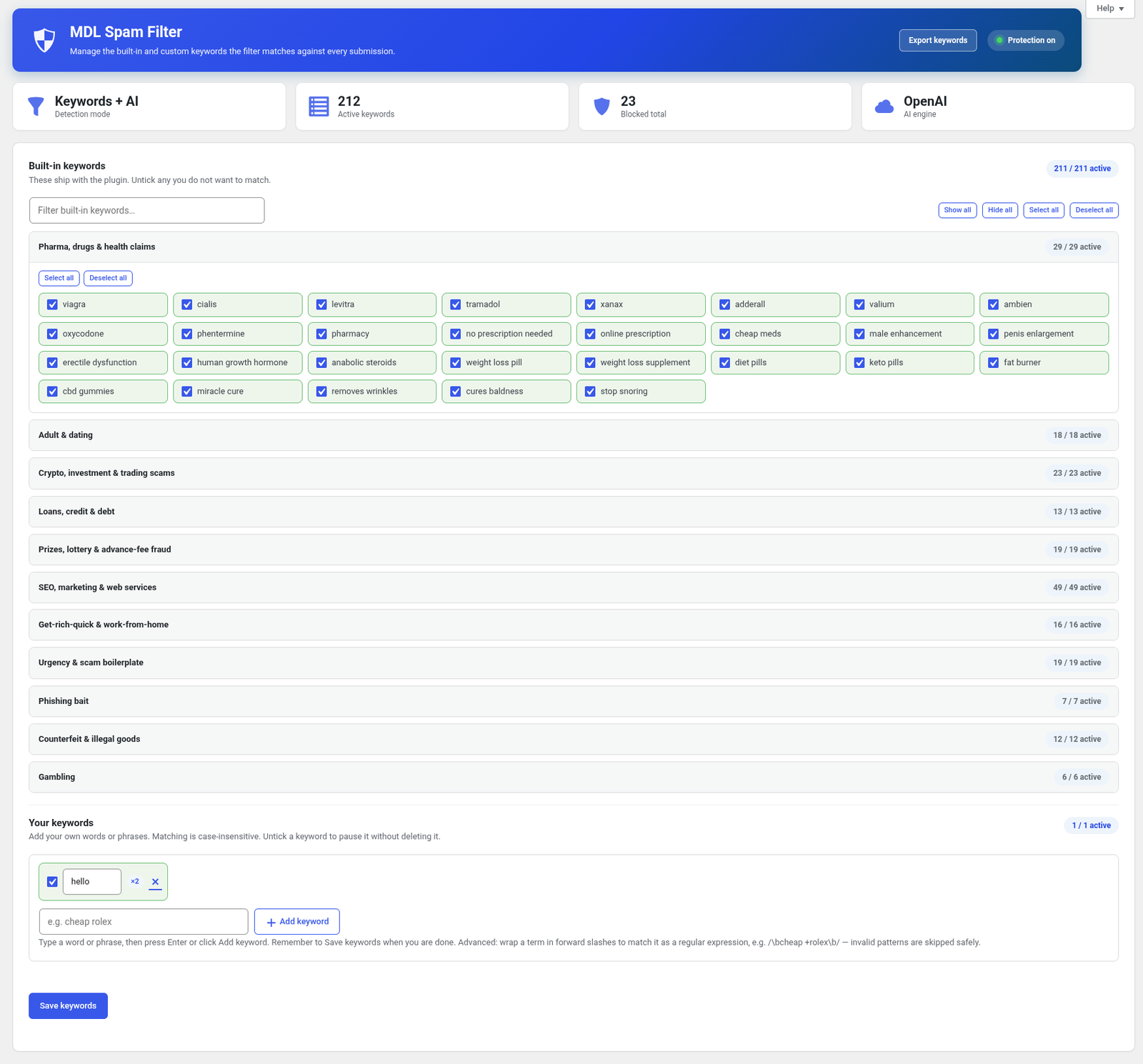Expand Crypto, investment & trading scams
Image resolution: width=1143 pixels, height=1064 pixels.
574,473
